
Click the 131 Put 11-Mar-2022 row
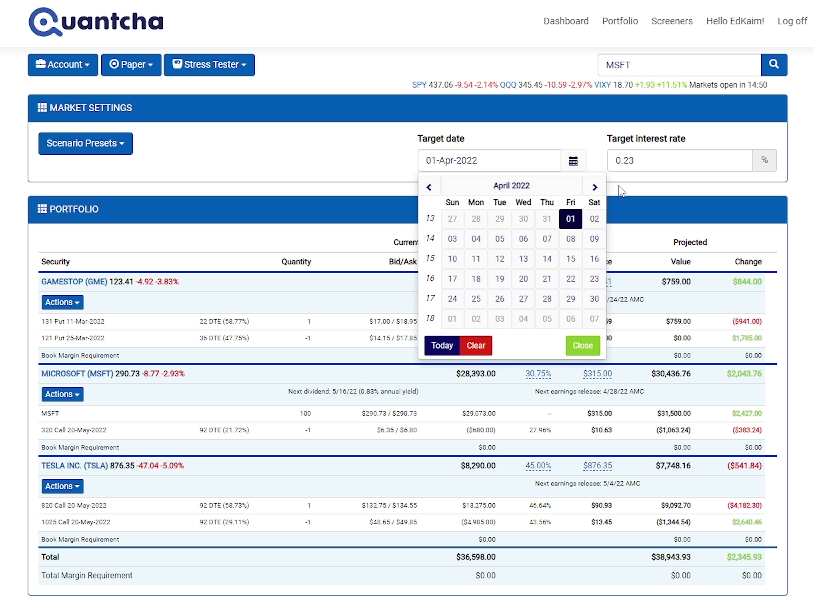pyautogui.click(x=401, y=321)
